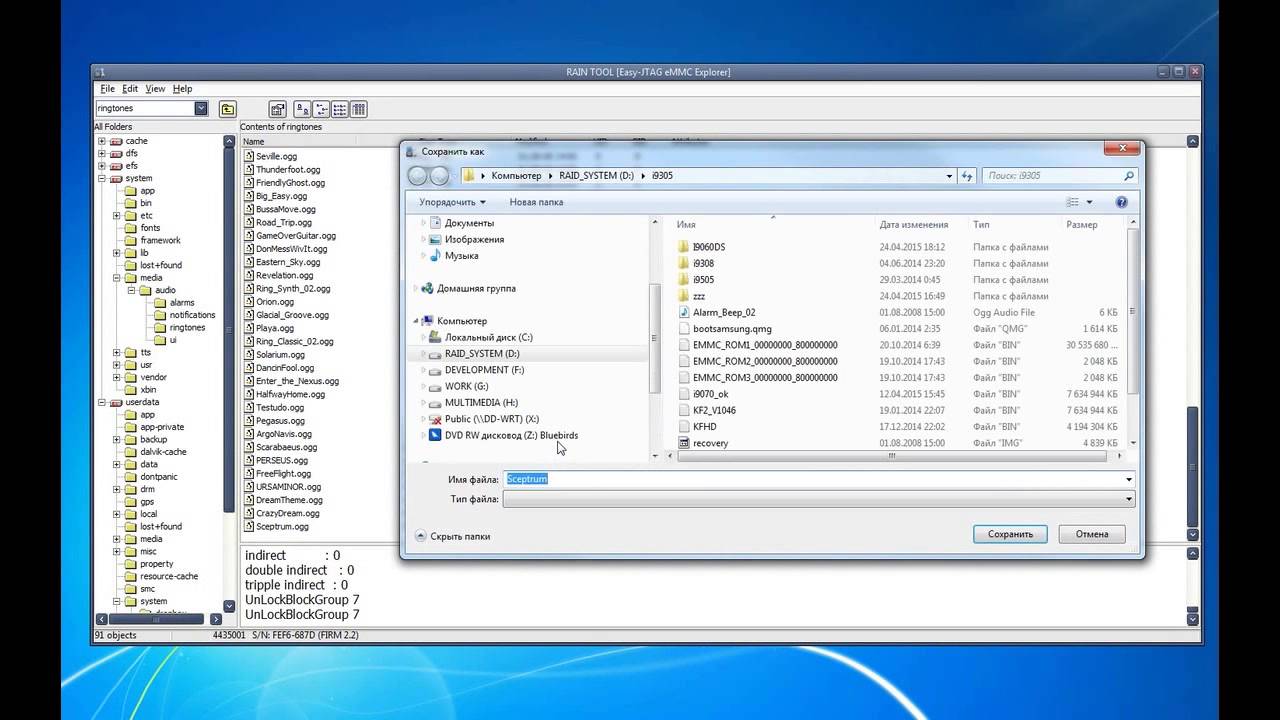
Task: Open the File menu
Action: tap(108, 89)
